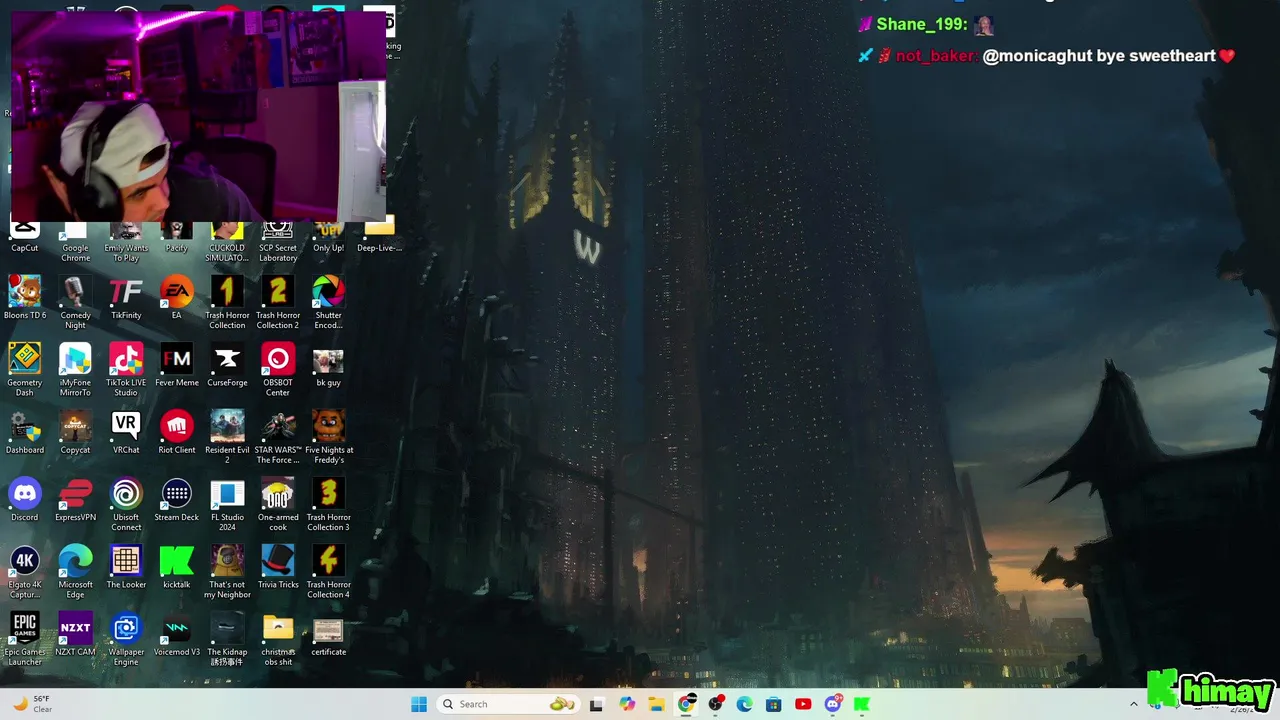Image resolution: width=1280 pixels, height=720 pixels.
Task: Select Trash Horror Collection 3 icon
Action: (x=328, y=505)
